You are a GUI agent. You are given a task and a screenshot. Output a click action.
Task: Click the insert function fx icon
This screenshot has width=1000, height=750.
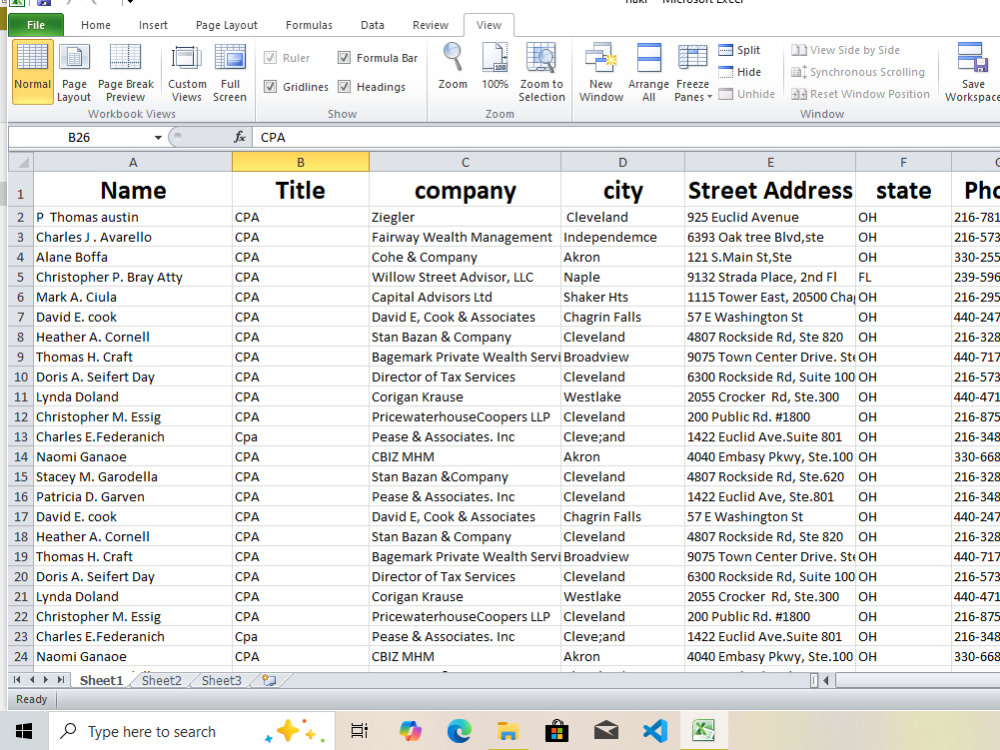[x=240, y=137]
